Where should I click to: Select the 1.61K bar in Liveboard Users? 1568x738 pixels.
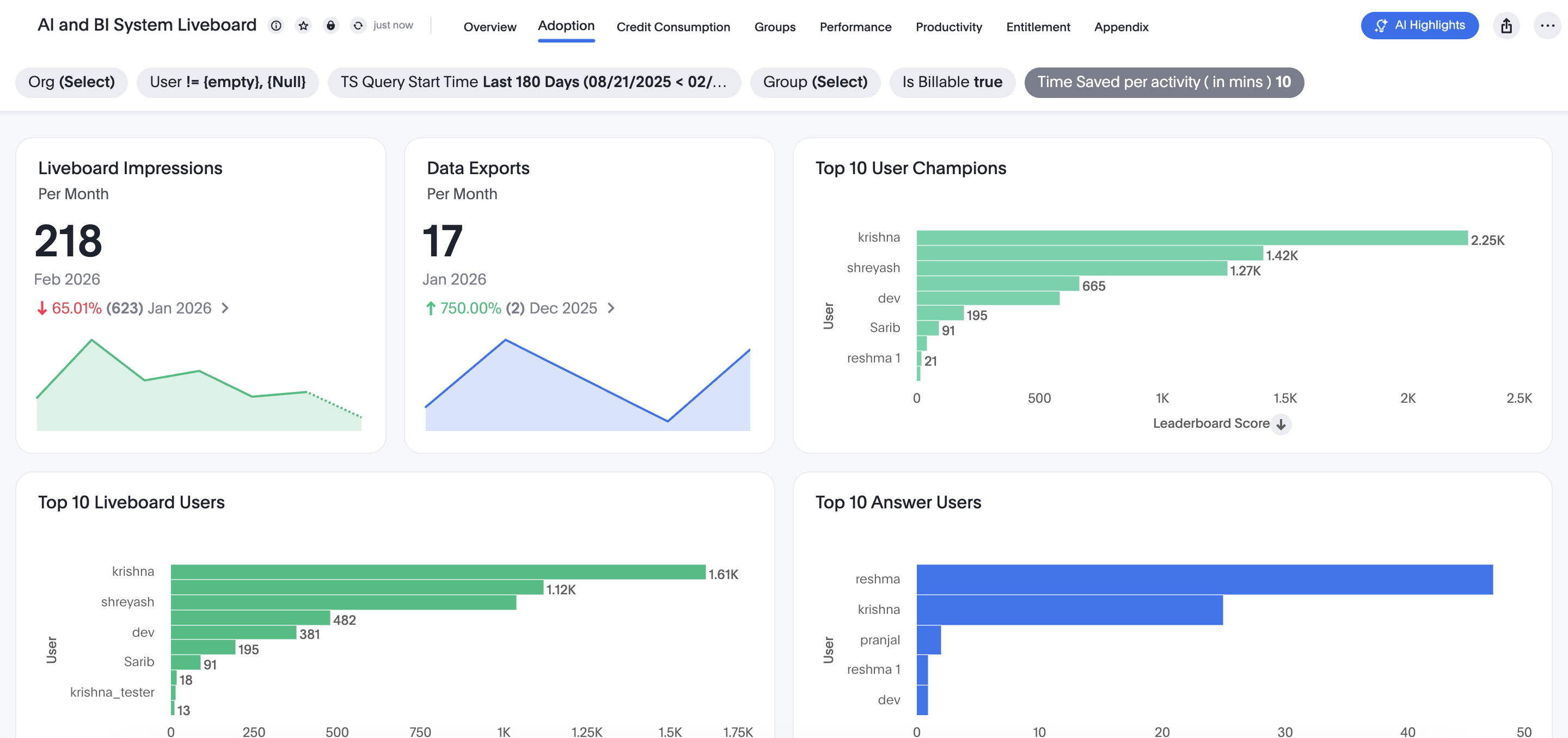click(x=438, y=572)
